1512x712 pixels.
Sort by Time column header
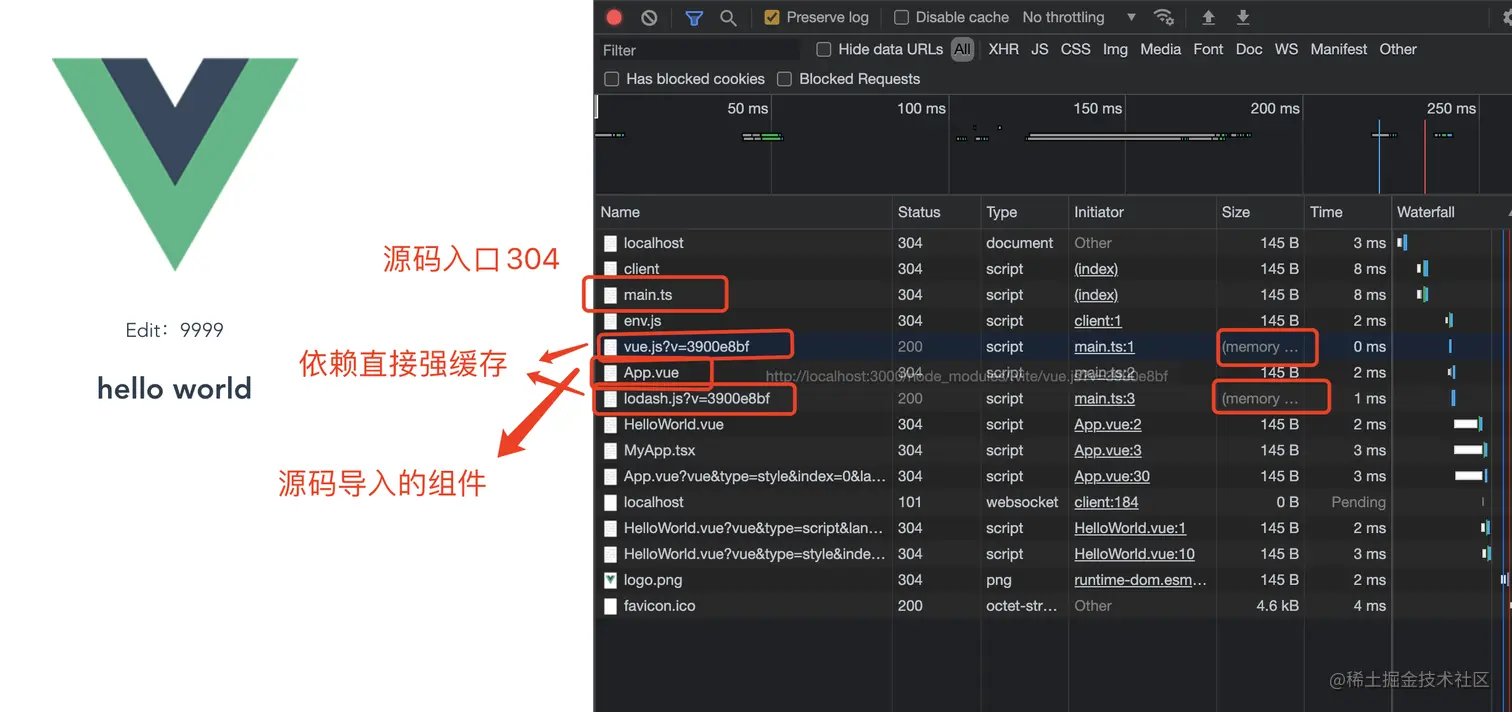tap(1347, 212)
